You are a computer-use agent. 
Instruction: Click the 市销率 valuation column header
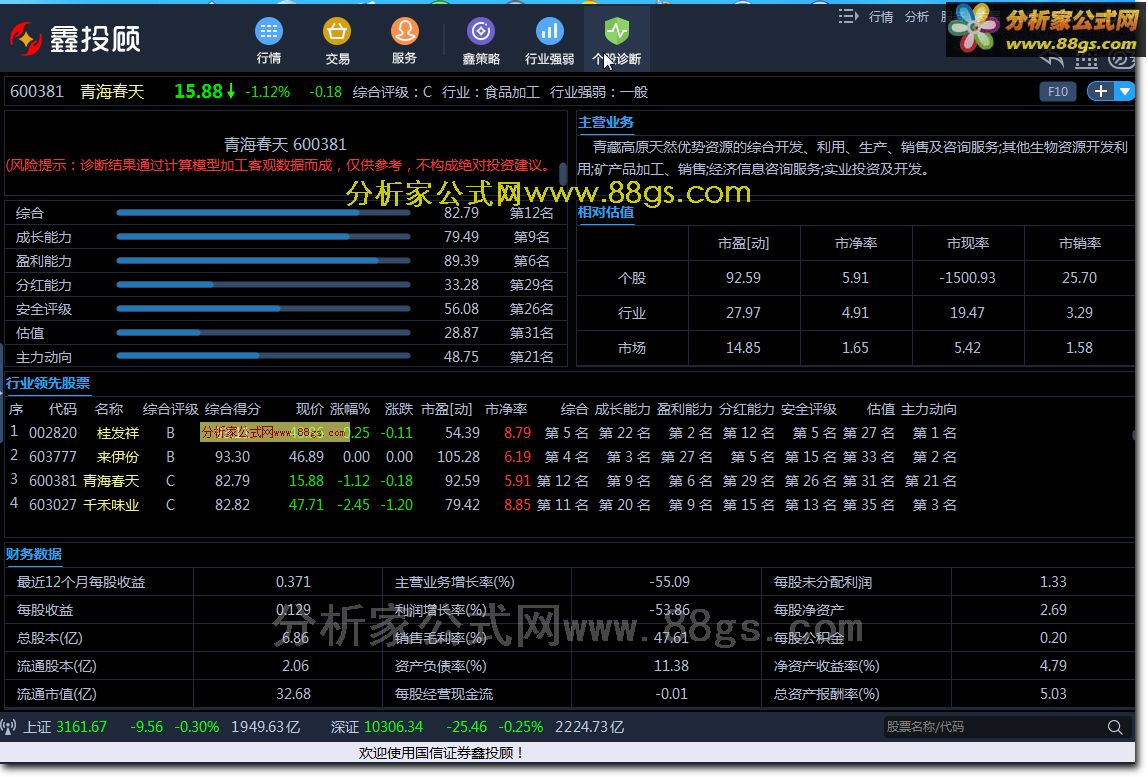pos(1079,243)
